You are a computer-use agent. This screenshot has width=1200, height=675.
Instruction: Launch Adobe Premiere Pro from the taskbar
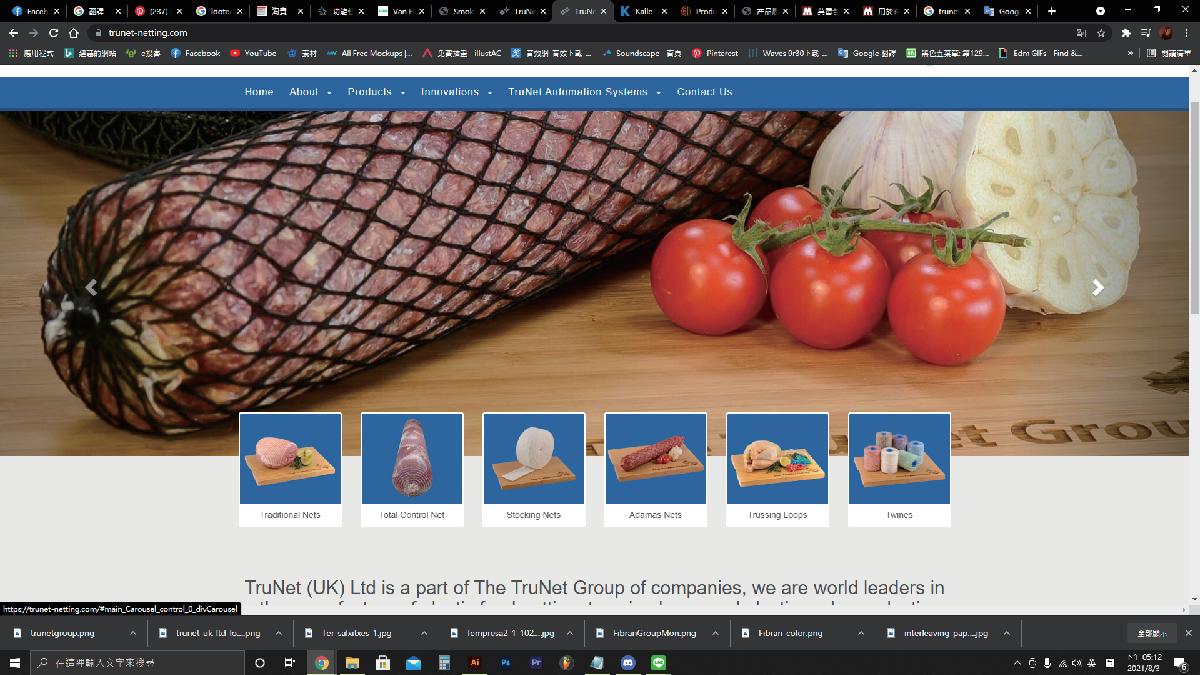click(x=536, y=663)
